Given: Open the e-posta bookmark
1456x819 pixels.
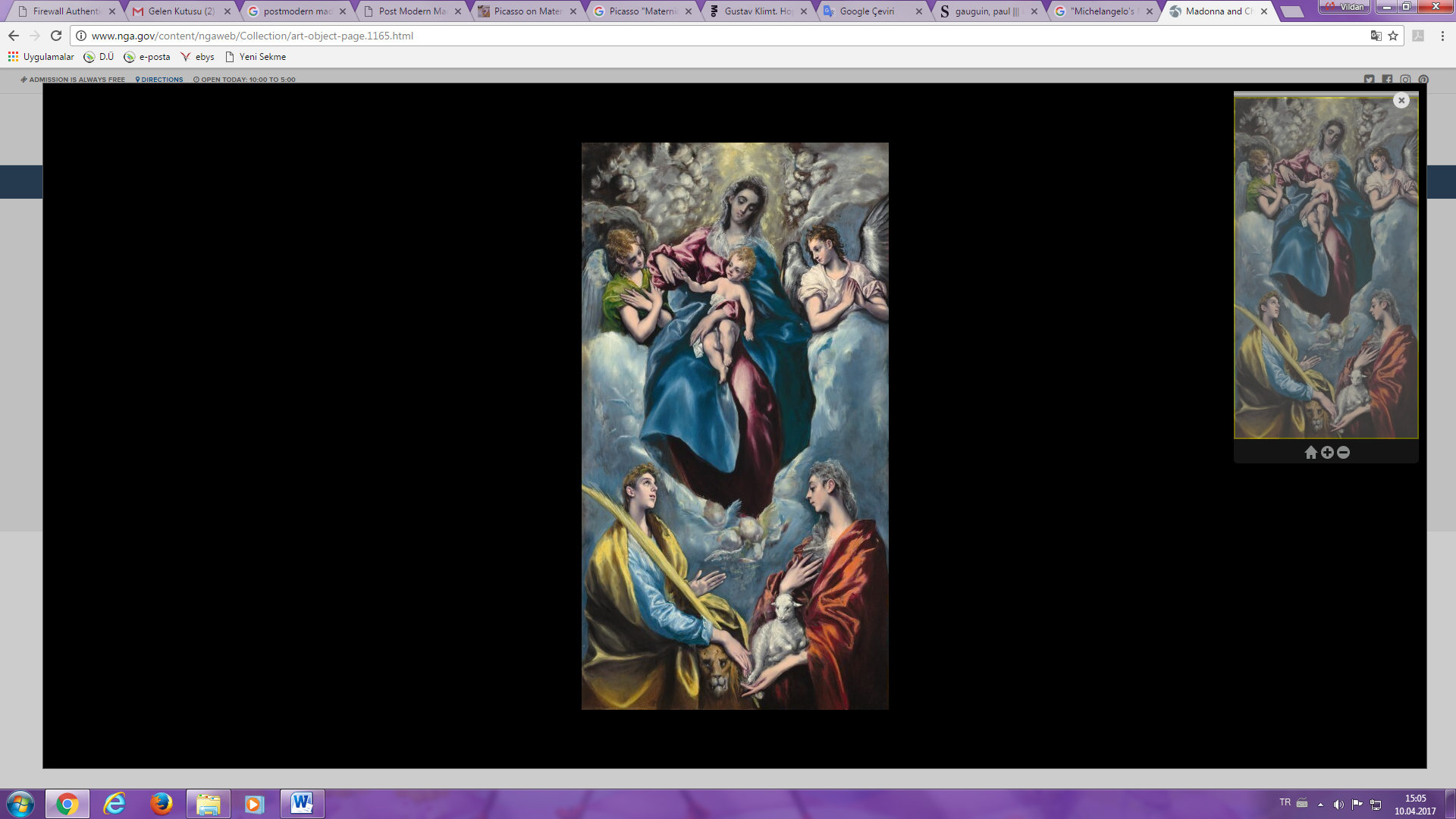Looking at the screenshot, I should (x=147, y=57).
